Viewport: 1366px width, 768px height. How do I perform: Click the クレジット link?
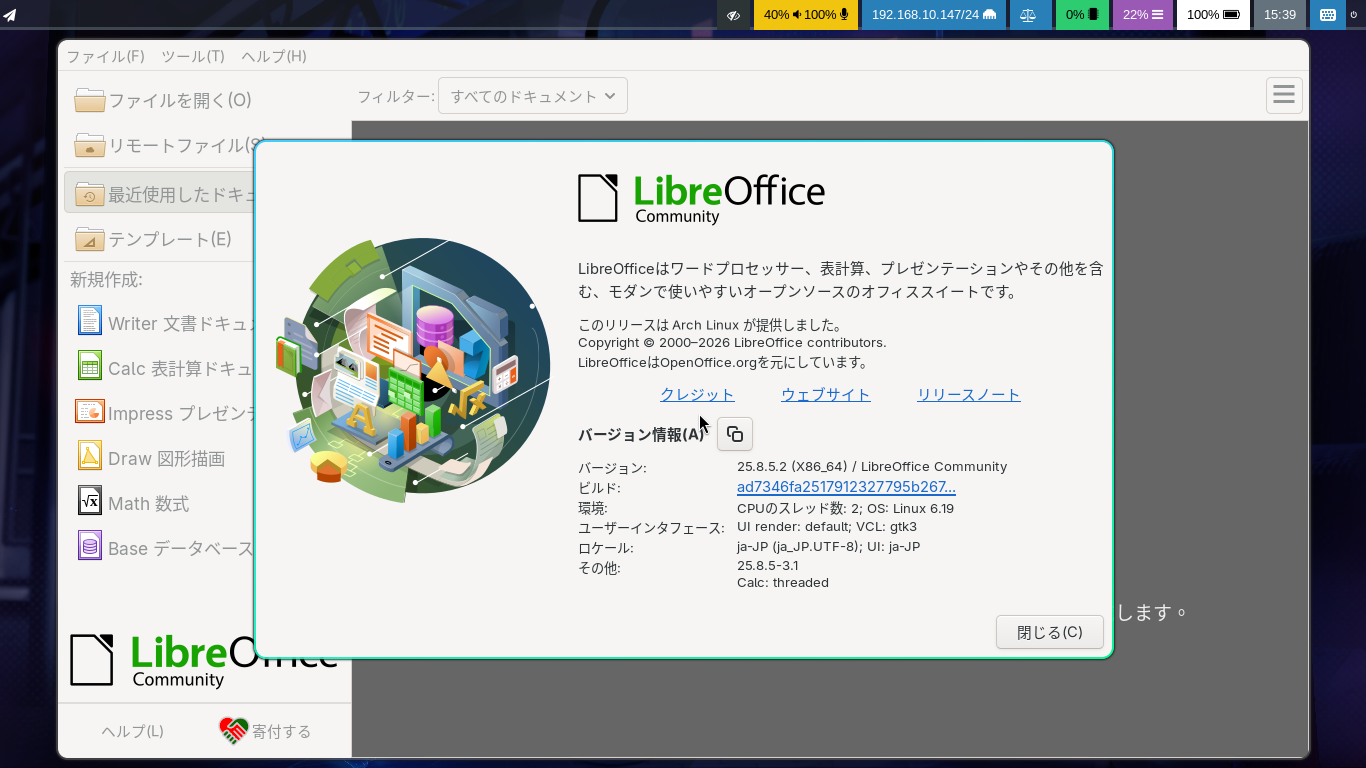[697, 394]
